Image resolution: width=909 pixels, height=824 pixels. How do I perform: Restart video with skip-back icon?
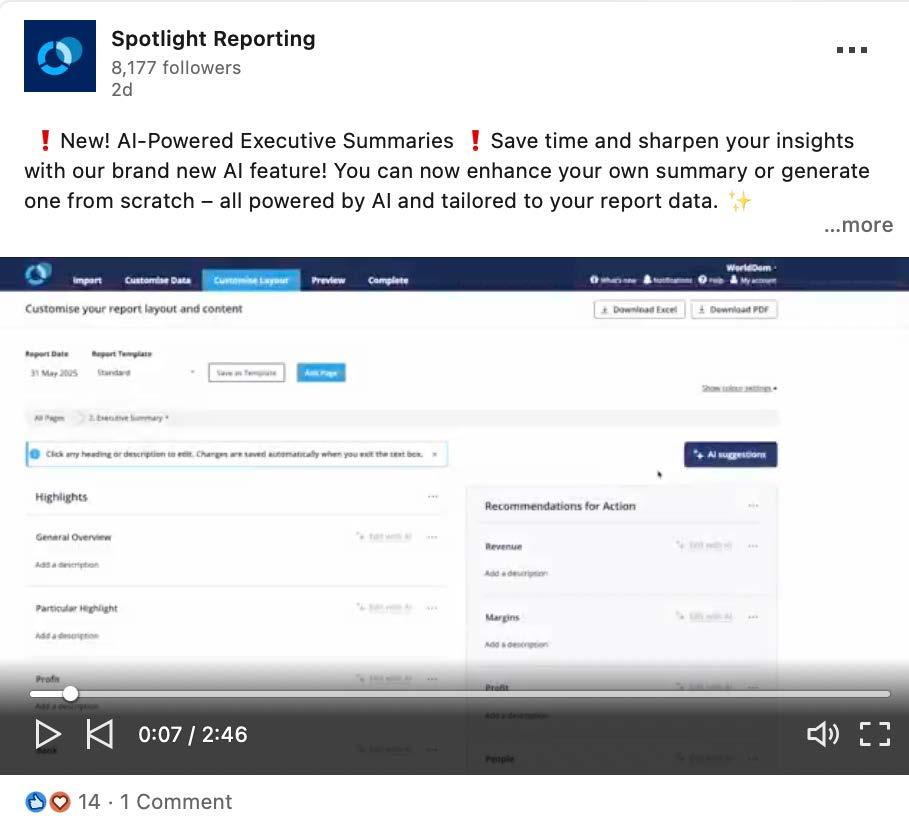(100, 734)
